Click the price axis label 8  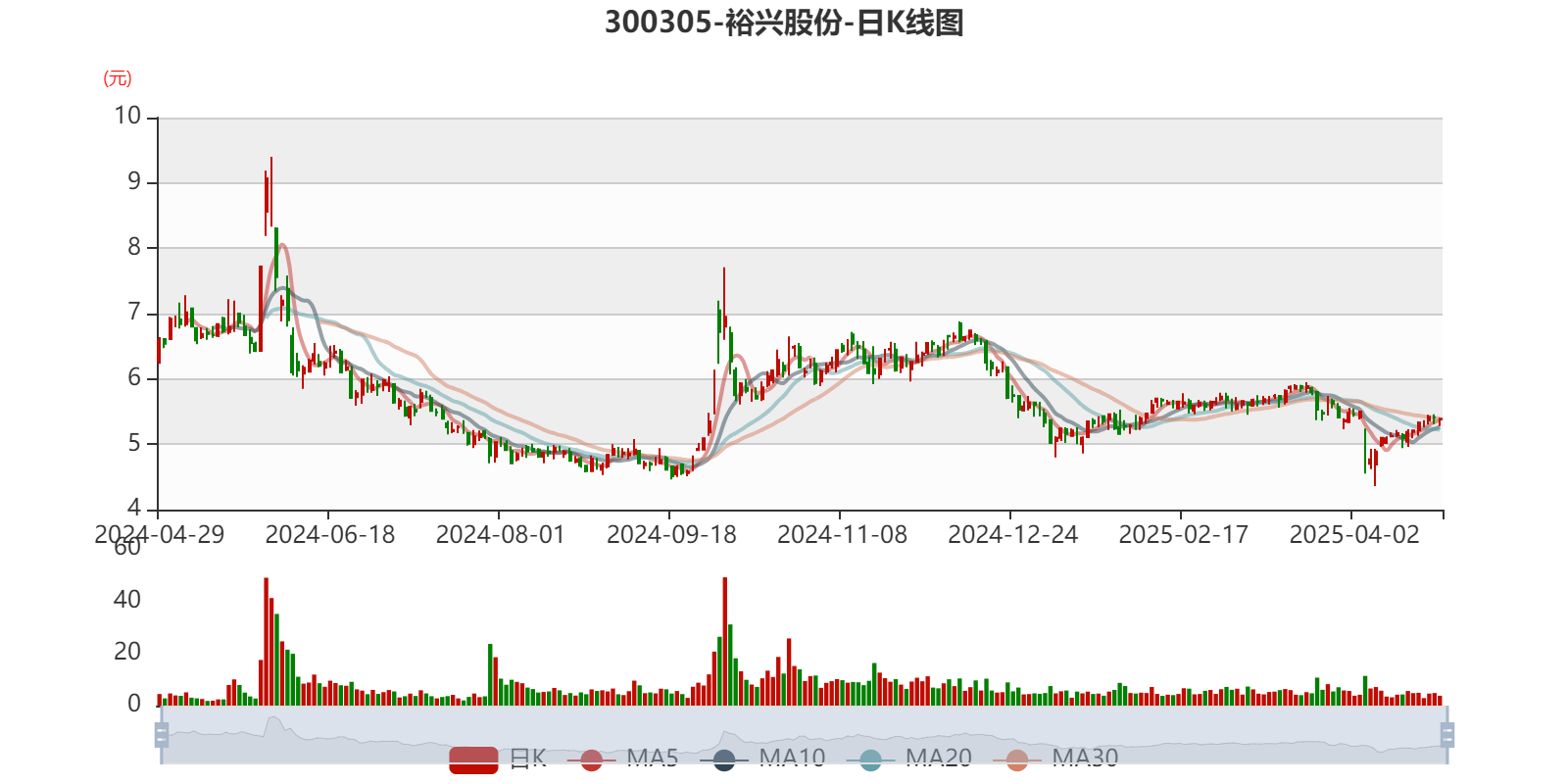coord(135,247)
